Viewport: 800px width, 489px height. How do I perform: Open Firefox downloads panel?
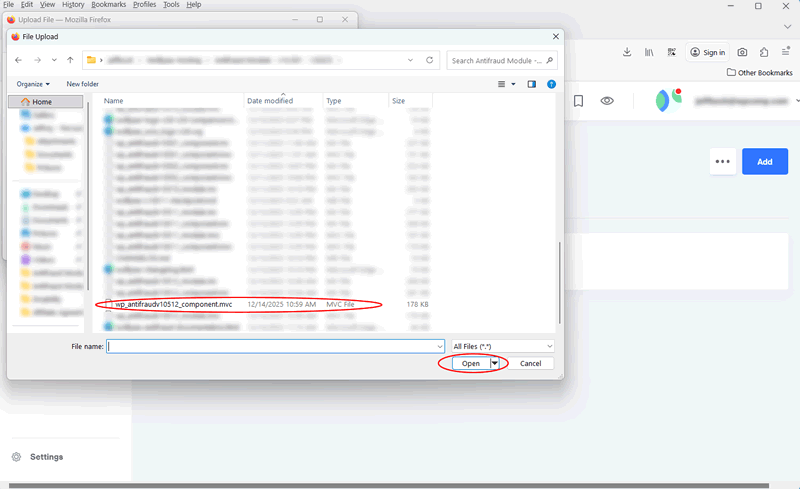click(627, 52)
